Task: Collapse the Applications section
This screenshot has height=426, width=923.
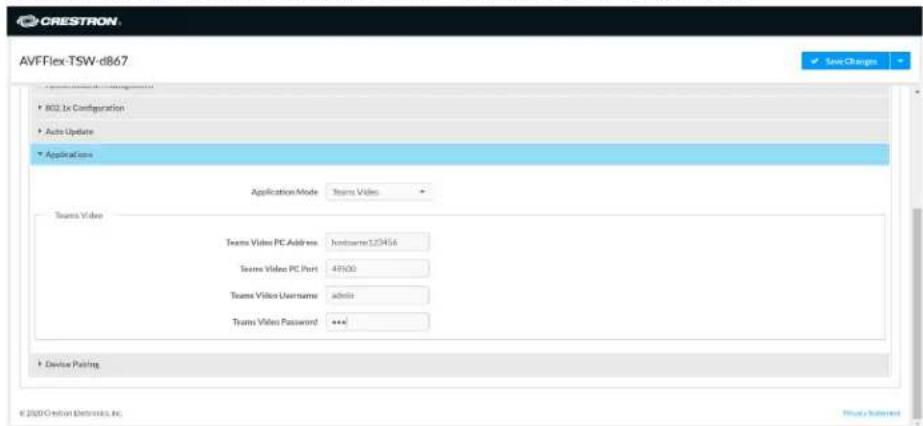Action: click(x=460, y=155)
